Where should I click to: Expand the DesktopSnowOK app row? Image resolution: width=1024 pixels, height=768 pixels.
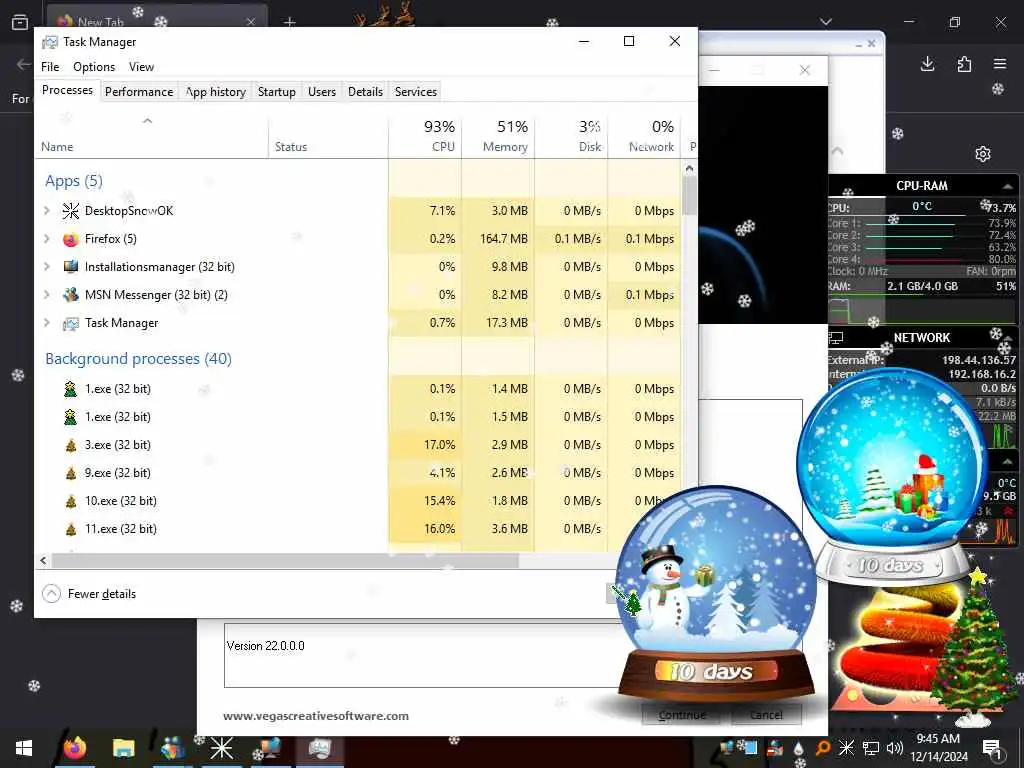[x=46, y=211]
